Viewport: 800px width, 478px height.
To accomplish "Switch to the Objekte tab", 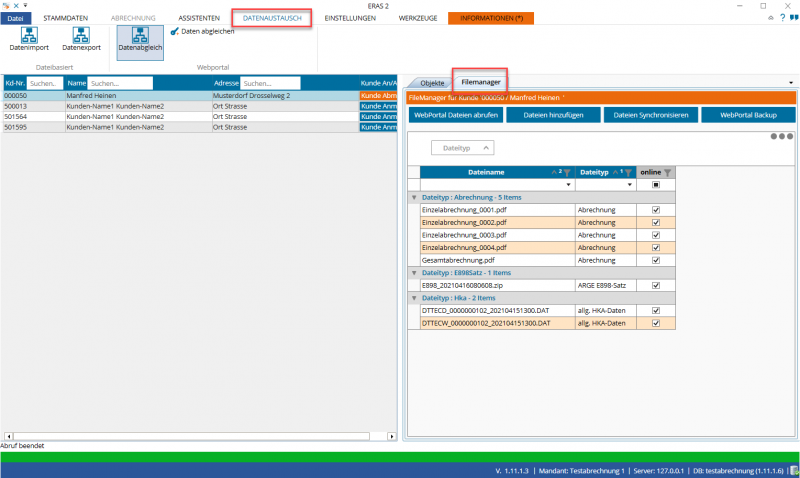I will [x=432, y=83].
